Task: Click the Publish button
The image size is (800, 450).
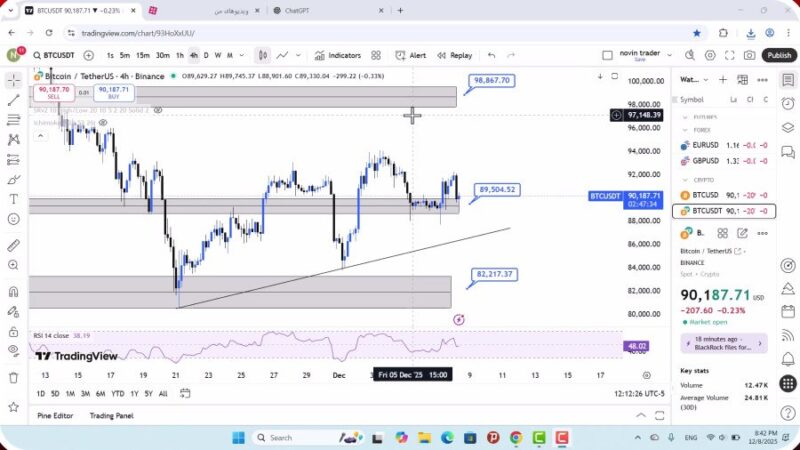Action: [x=779, y=55]
